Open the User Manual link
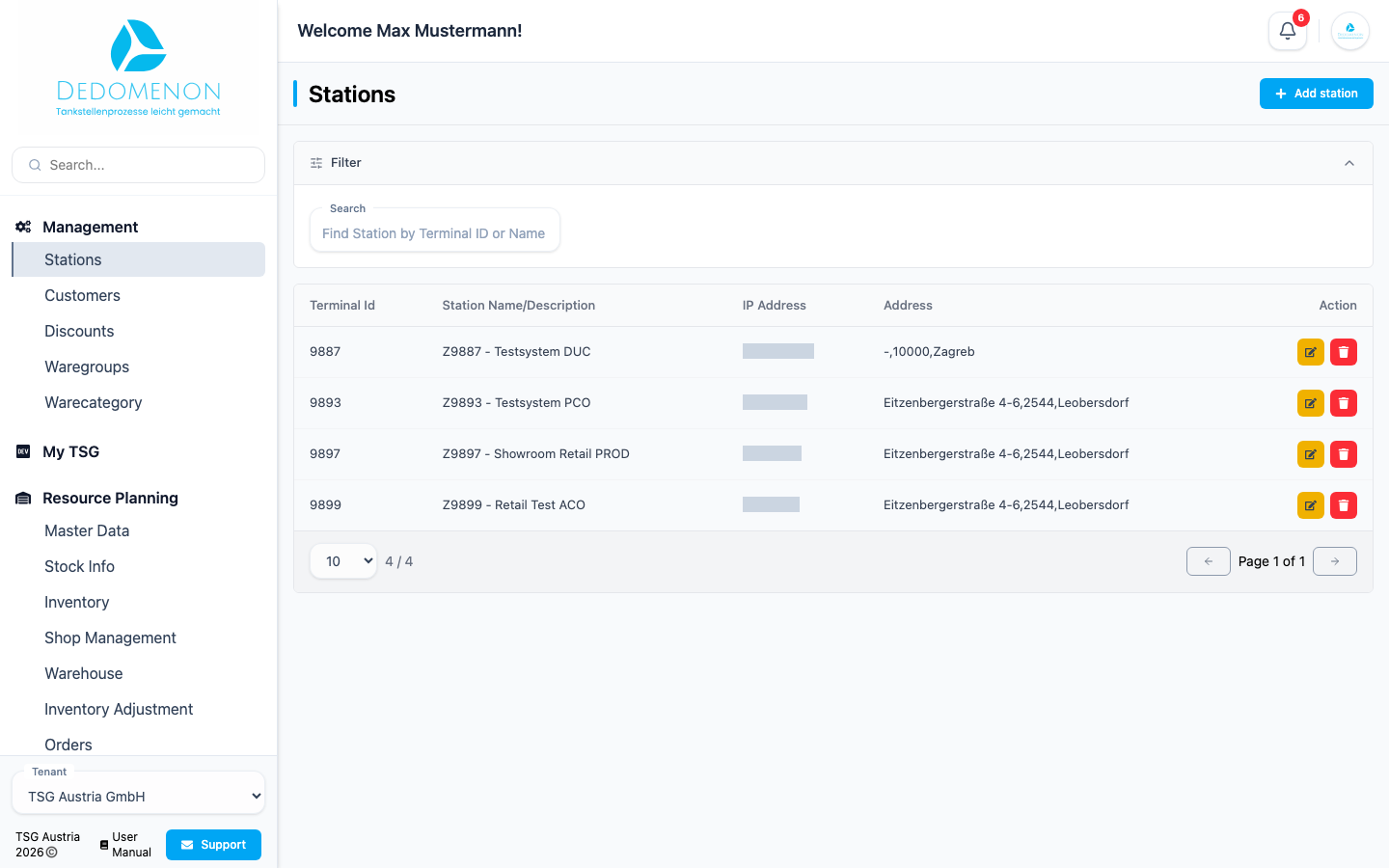1389x868 pixels. coord(125,845)
